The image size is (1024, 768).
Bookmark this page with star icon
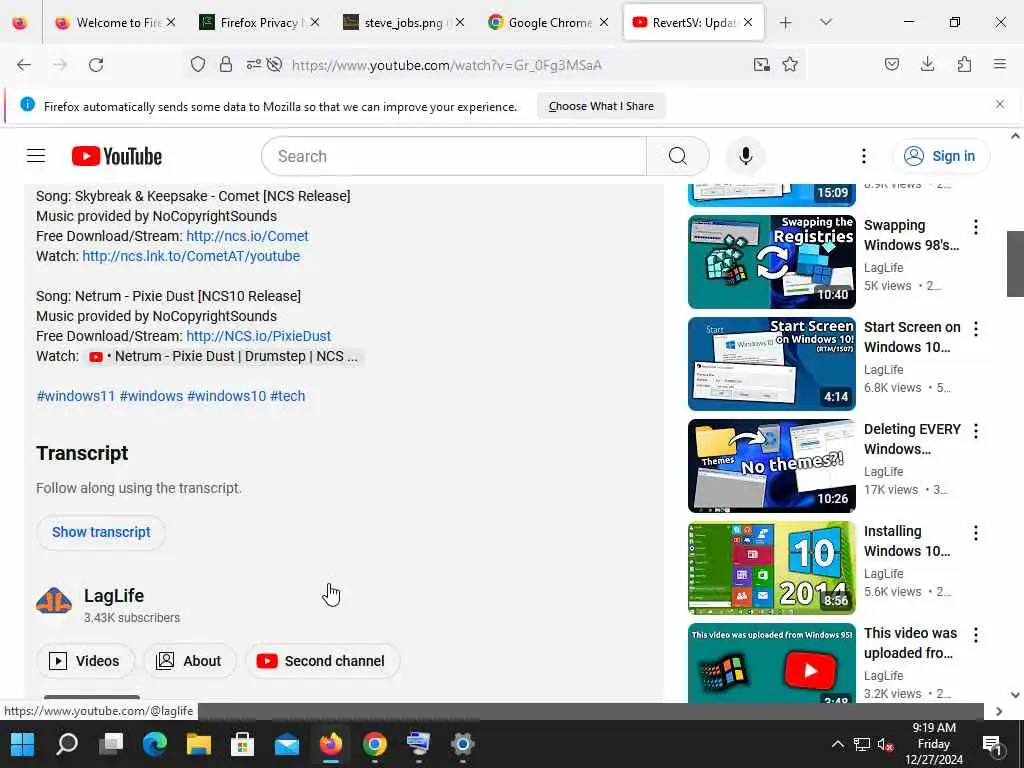[x=790, y=65]
